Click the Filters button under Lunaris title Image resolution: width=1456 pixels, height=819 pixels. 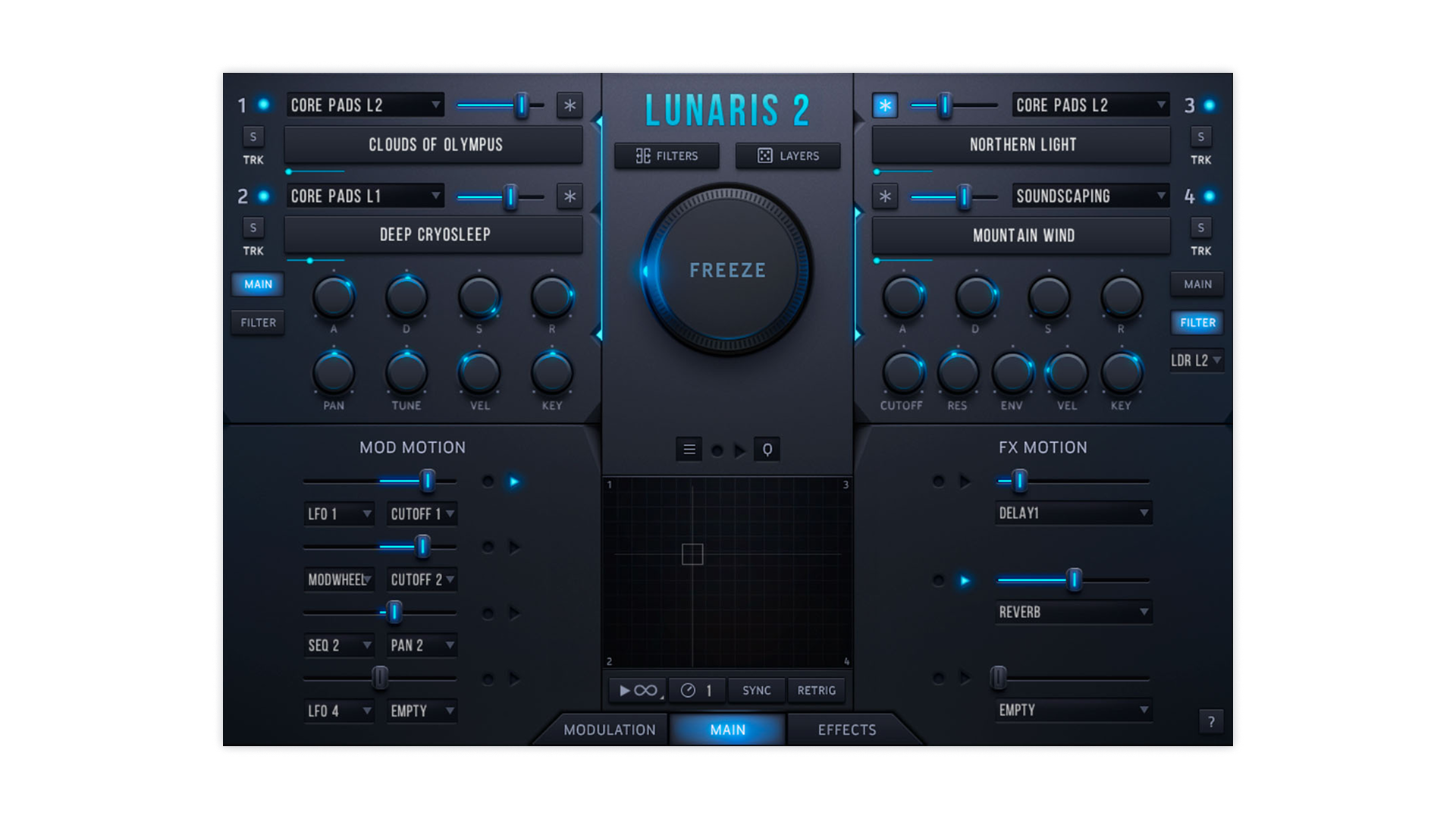[x=667, y=155]
